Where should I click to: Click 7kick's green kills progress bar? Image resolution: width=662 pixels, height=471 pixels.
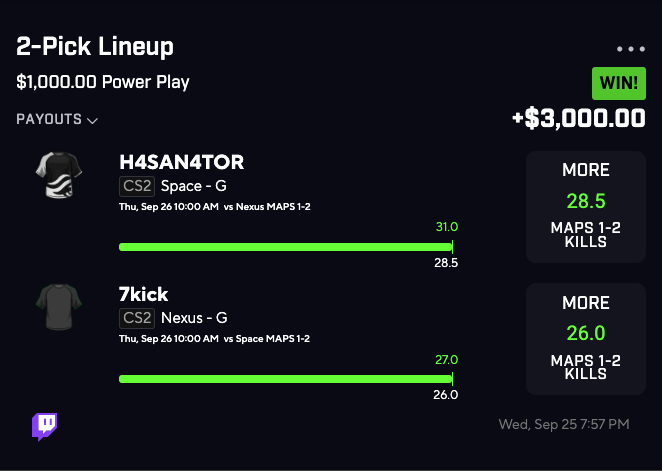click(x=285, y=378)
